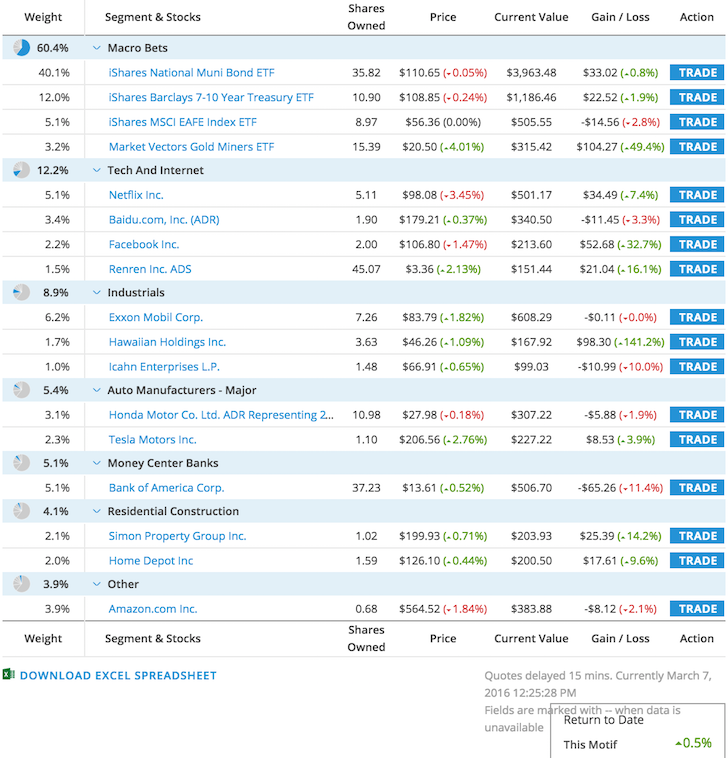Image resolution: width=728 pixels, height=758 pixels.
Task: Trade the 7-10 Year Treasury ETF
Action: [x=697, y=97]
